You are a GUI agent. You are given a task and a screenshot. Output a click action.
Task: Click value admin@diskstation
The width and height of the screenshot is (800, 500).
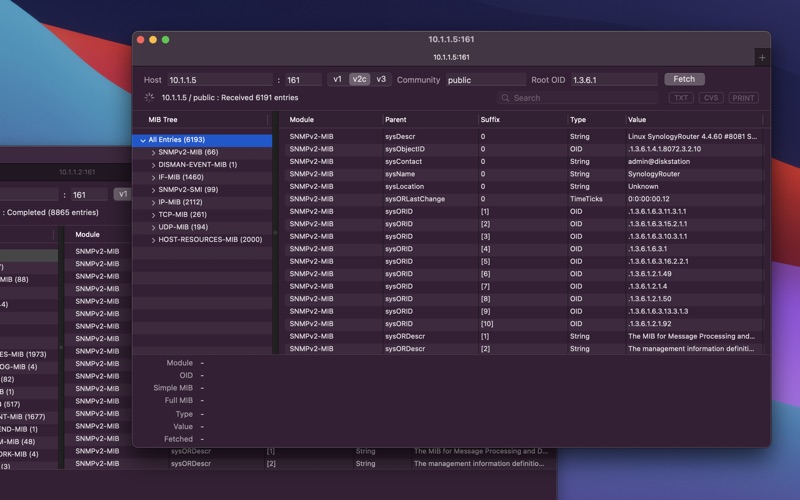[659, 162]
